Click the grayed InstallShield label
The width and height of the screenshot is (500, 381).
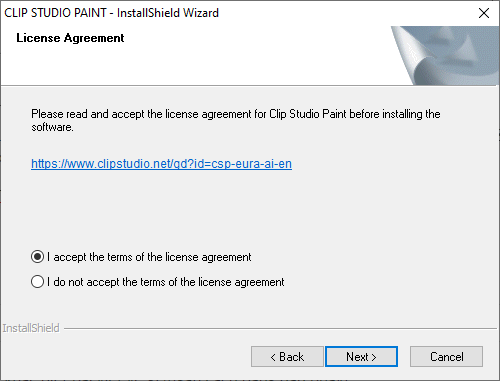pos(31,328)
